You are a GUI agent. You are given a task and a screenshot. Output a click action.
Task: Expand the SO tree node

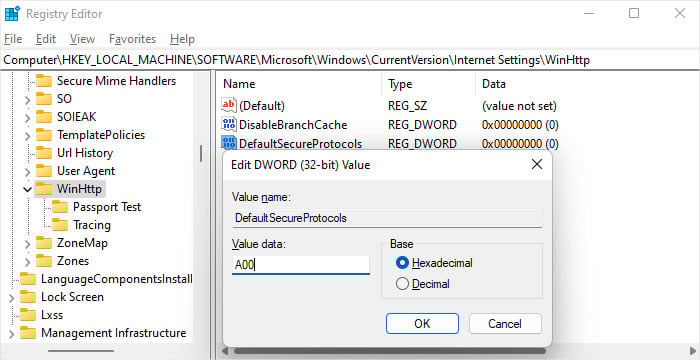tap(27, 99)
